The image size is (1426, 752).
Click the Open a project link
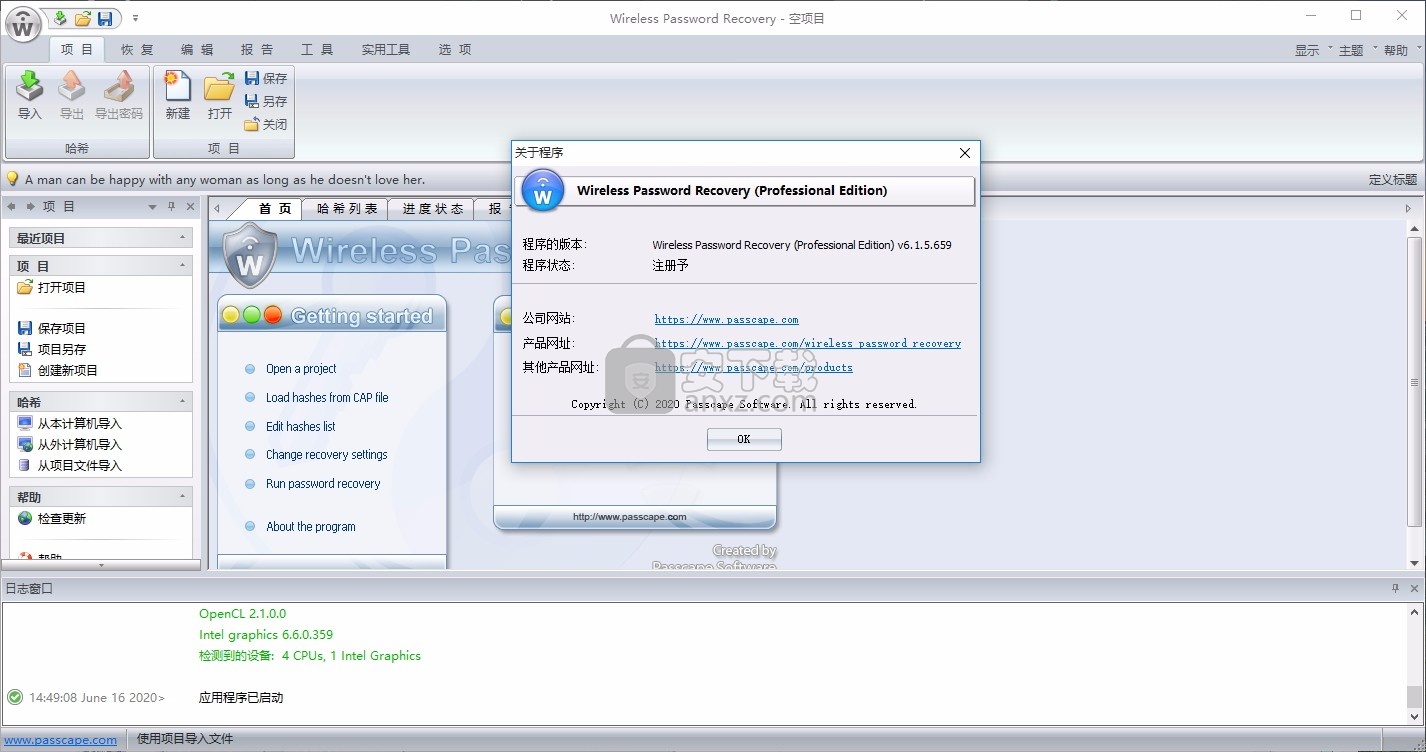coord(301,368)
